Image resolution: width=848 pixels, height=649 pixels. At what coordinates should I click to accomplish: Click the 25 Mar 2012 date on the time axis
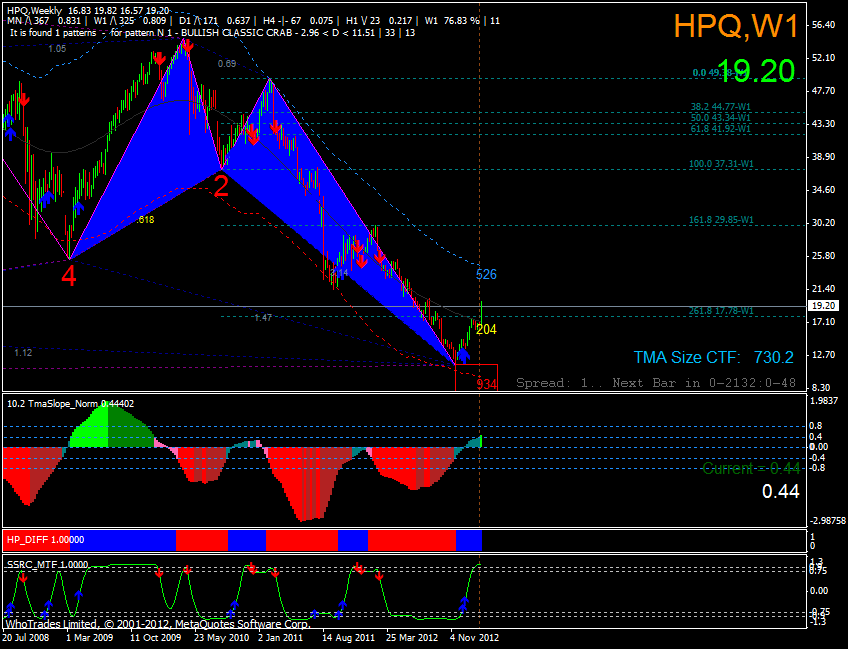click(412, 638)
